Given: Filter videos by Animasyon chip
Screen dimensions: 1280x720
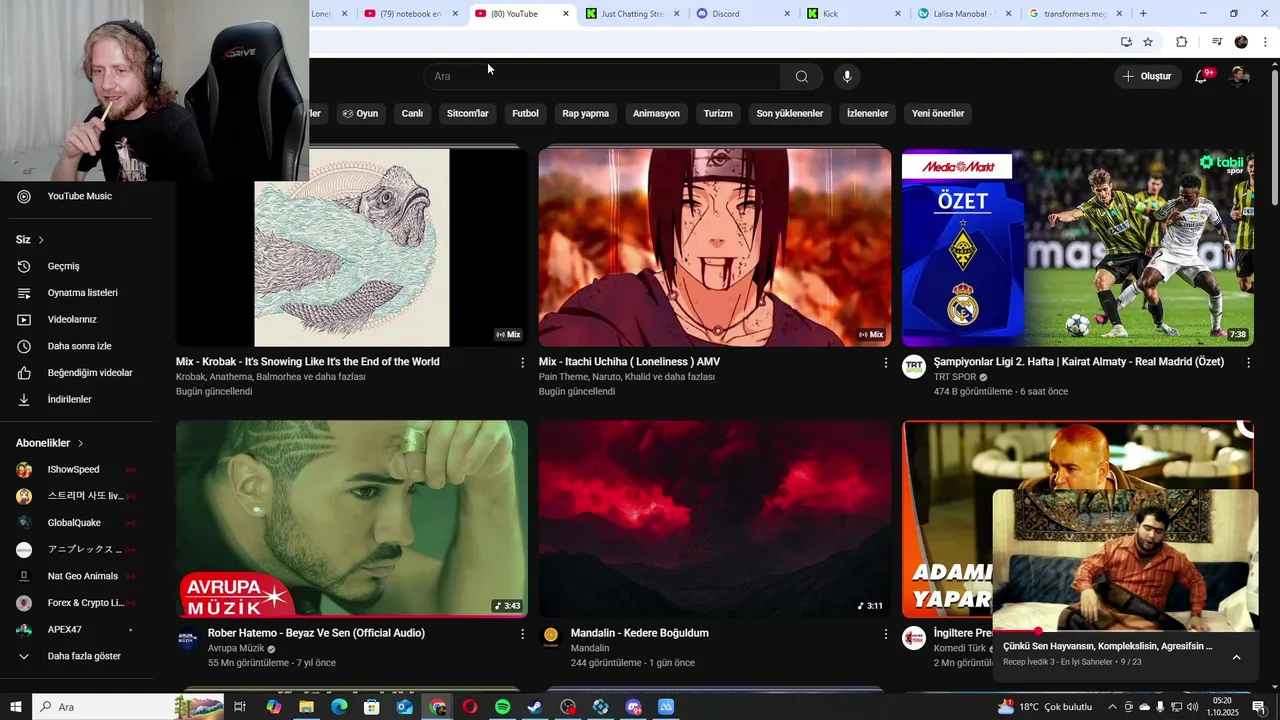Looking at the screenshot, I should click(656, 114).
